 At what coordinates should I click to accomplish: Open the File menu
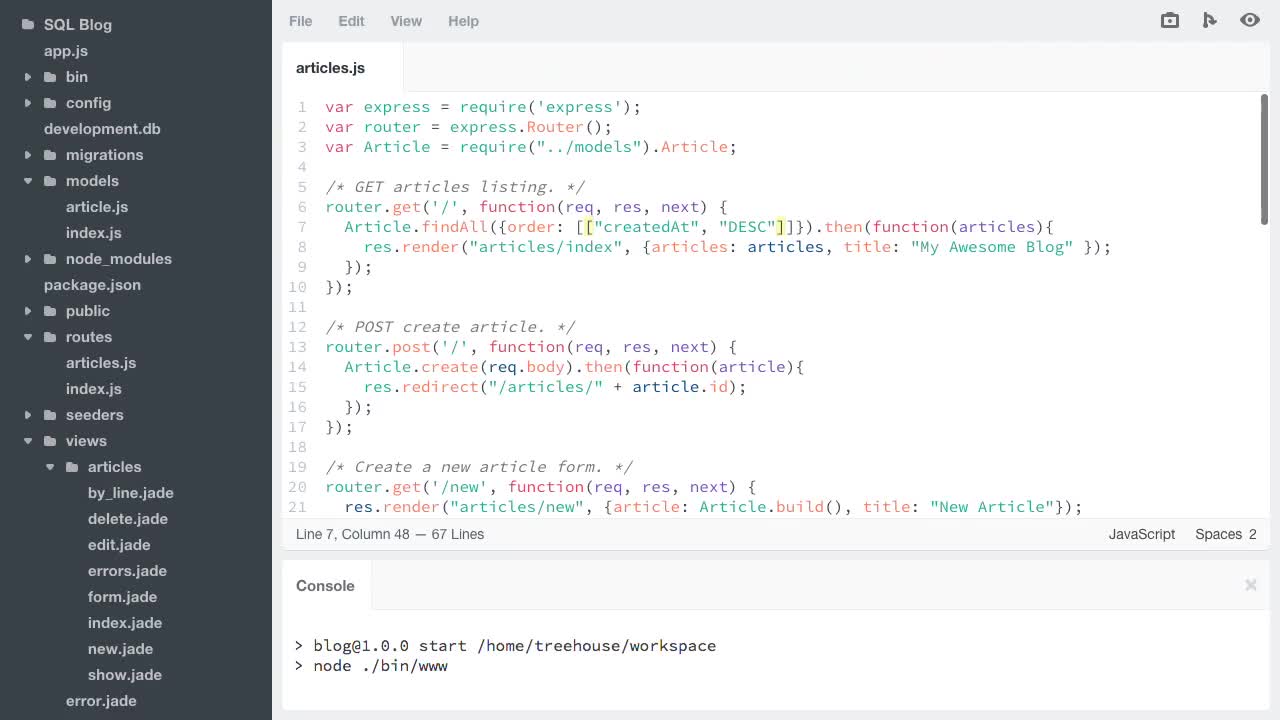point(300,21)
